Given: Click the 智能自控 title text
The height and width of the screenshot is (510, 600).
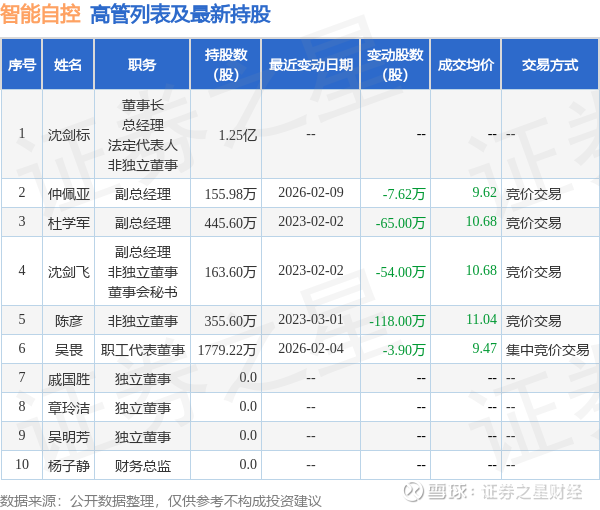Looking at the screenshot, I should 40,15.
